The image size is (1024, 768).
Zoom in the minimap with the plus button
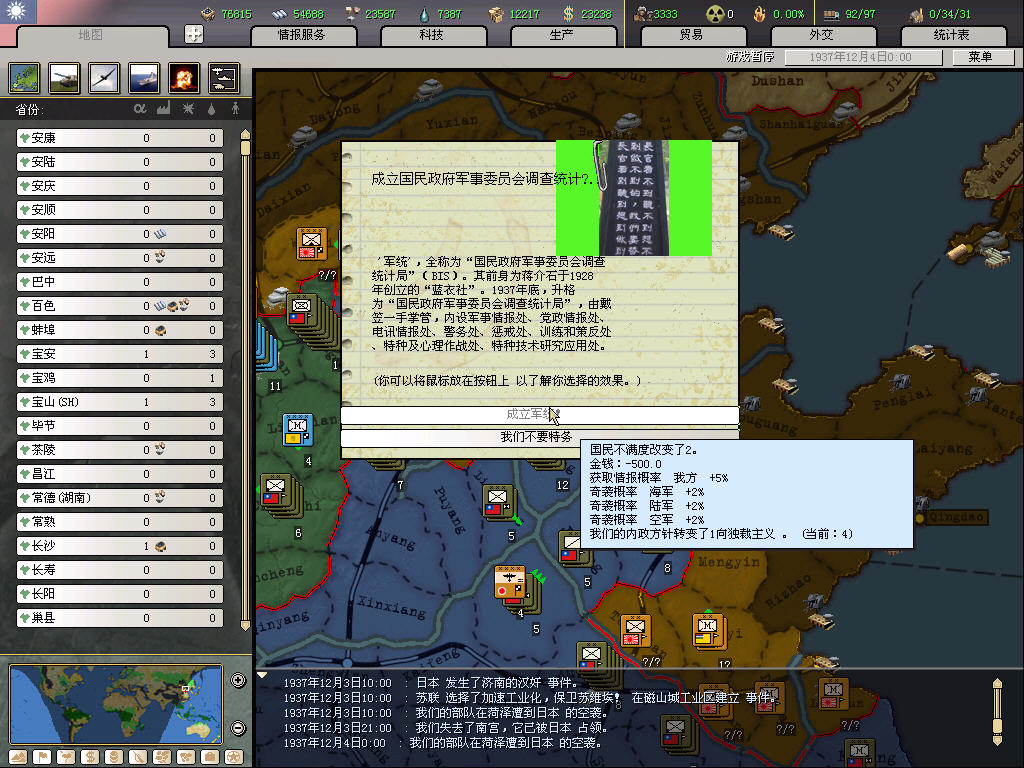[x=238, y=680]
